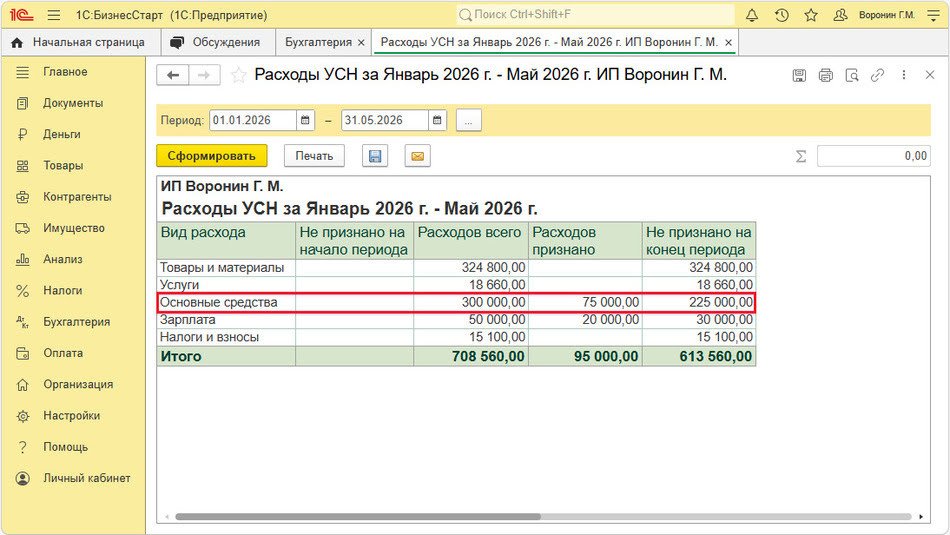Open the hamburger main menu icon
Viewport: 950px width, 535px height.
pos(54,15)
